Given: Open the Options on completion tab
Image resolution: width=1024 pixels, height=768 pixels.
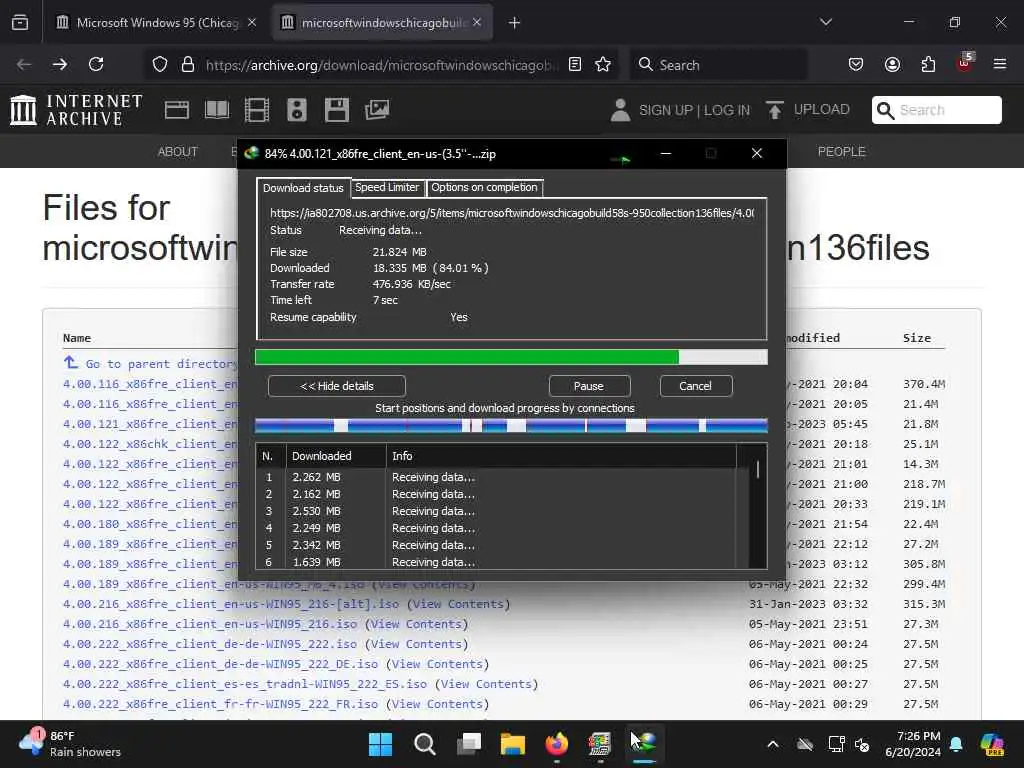Looking at the screenshot, I should click(484, 187).
